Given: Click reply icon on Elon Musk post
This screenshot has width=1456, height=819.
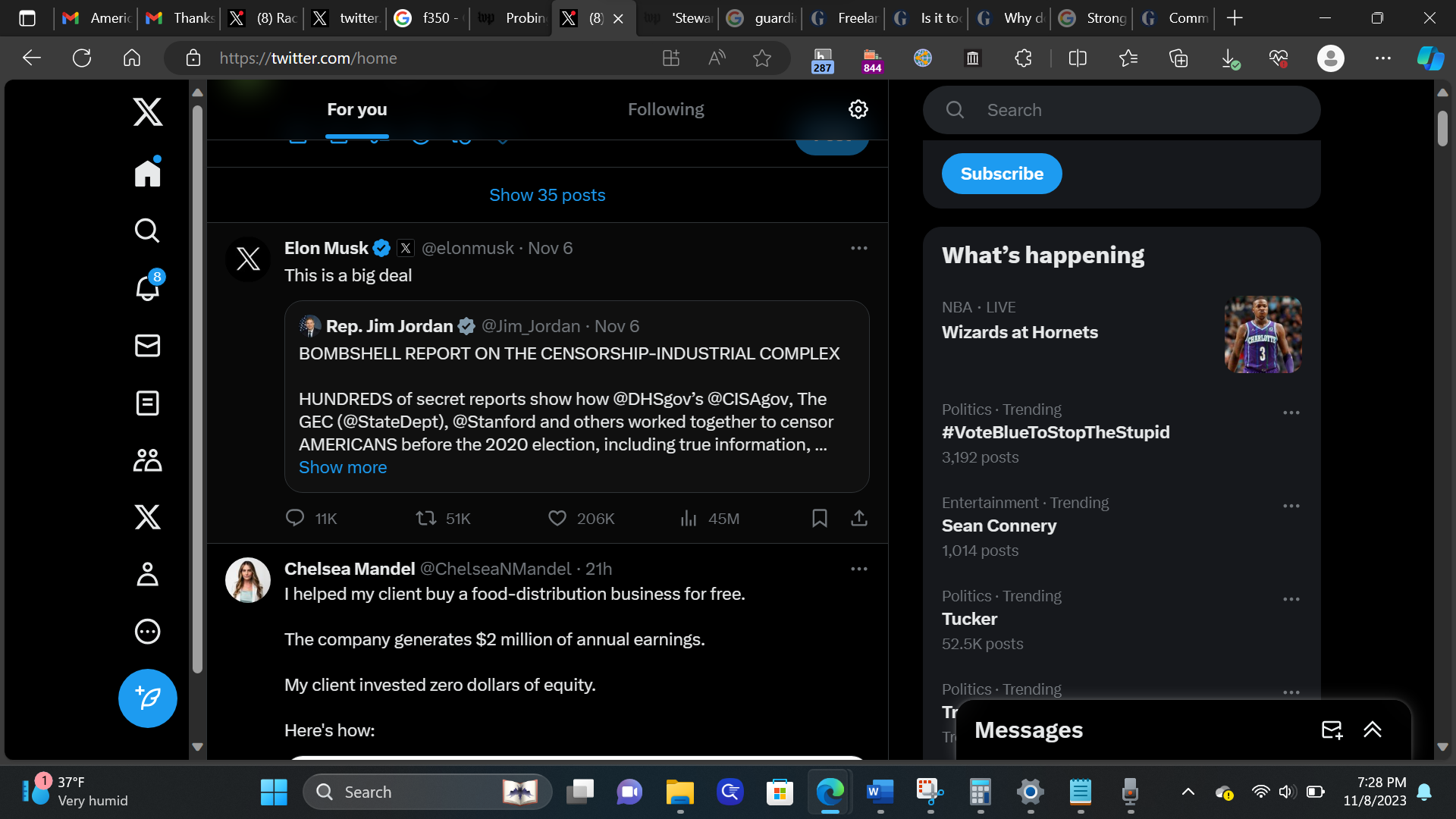Looking at the screenshot, I should 295,518.
